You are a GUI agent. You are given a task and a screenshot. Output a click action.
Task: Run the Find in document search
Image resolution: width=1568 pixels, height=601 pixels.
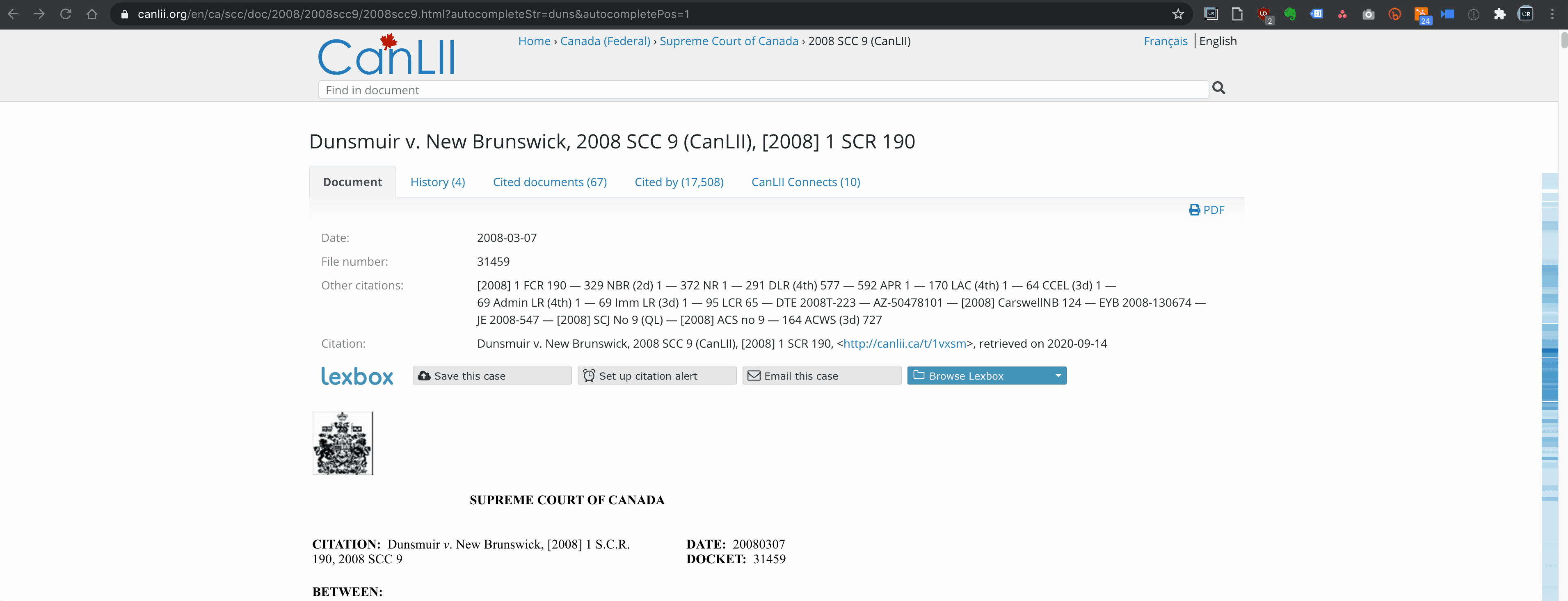[1218, 88]
